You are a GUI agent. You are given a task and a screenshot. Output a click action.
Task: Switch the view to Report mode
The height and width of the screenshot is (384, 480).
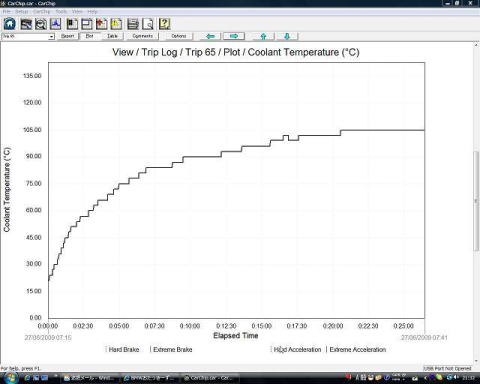click(68, 36)
